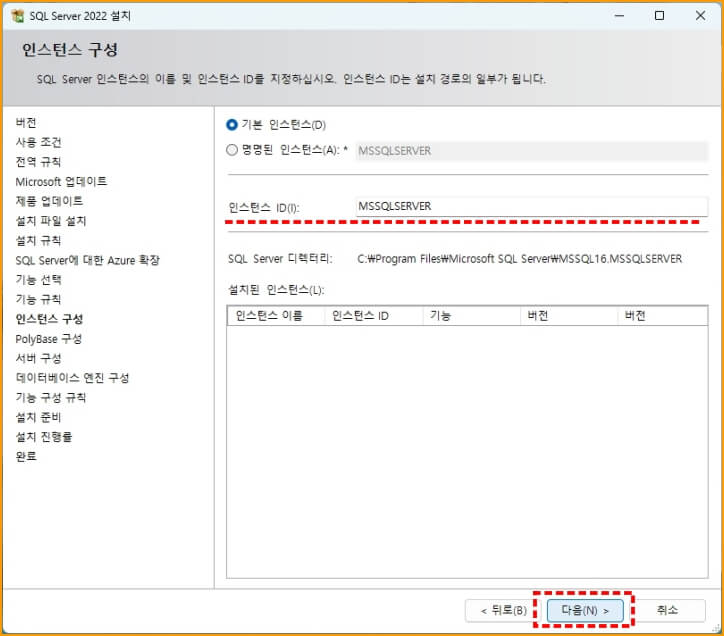
Task: Click the 전역 규칙 step in the sidebar
Action: click(x=38, y=162)
